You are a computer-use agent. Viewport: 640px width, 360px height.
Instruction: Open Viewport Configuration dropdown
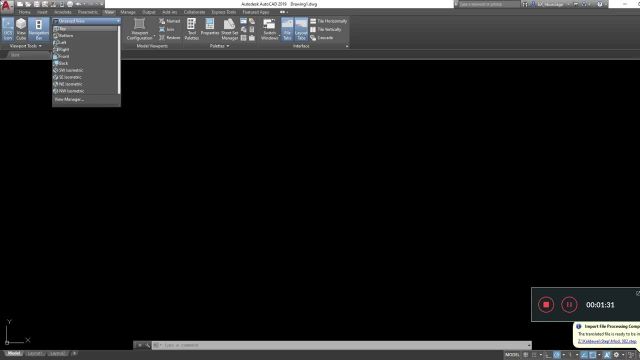click(x=140, y=29)
